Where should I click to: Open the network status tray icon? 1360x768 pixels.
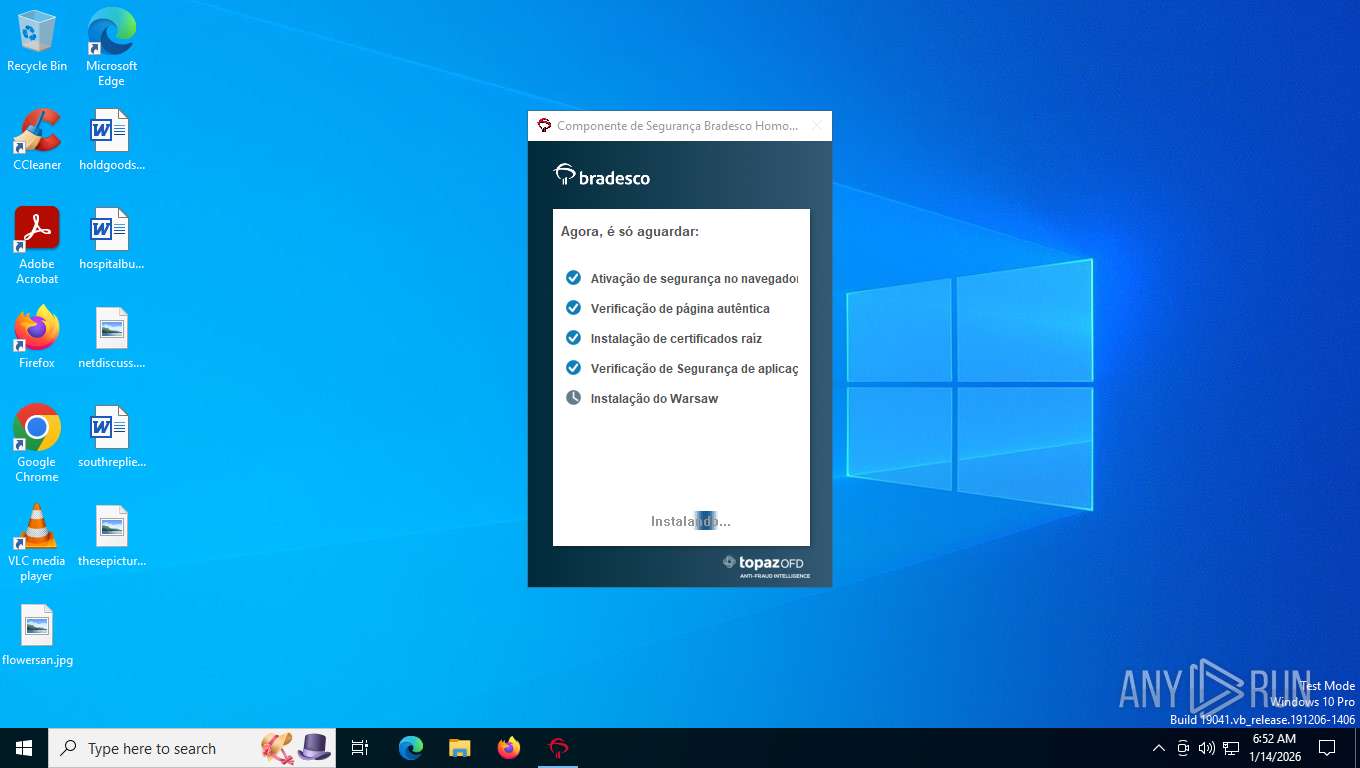tap(1231, 748)
